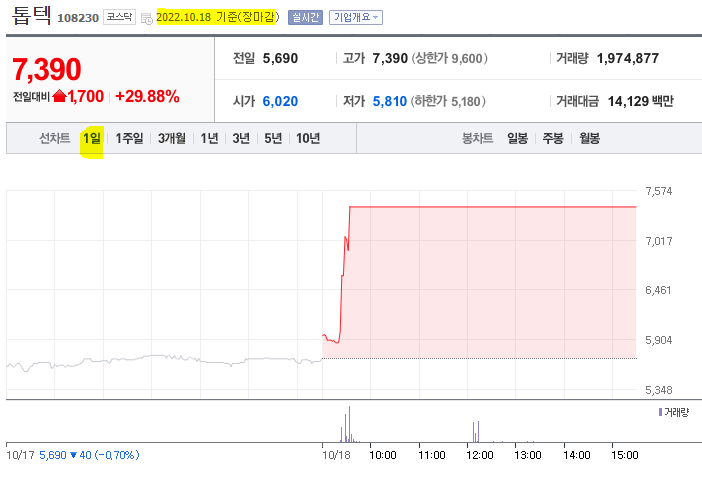
Task: Select the 1주일 chart period
Action: pyautogui.click(x=129, y=138)
